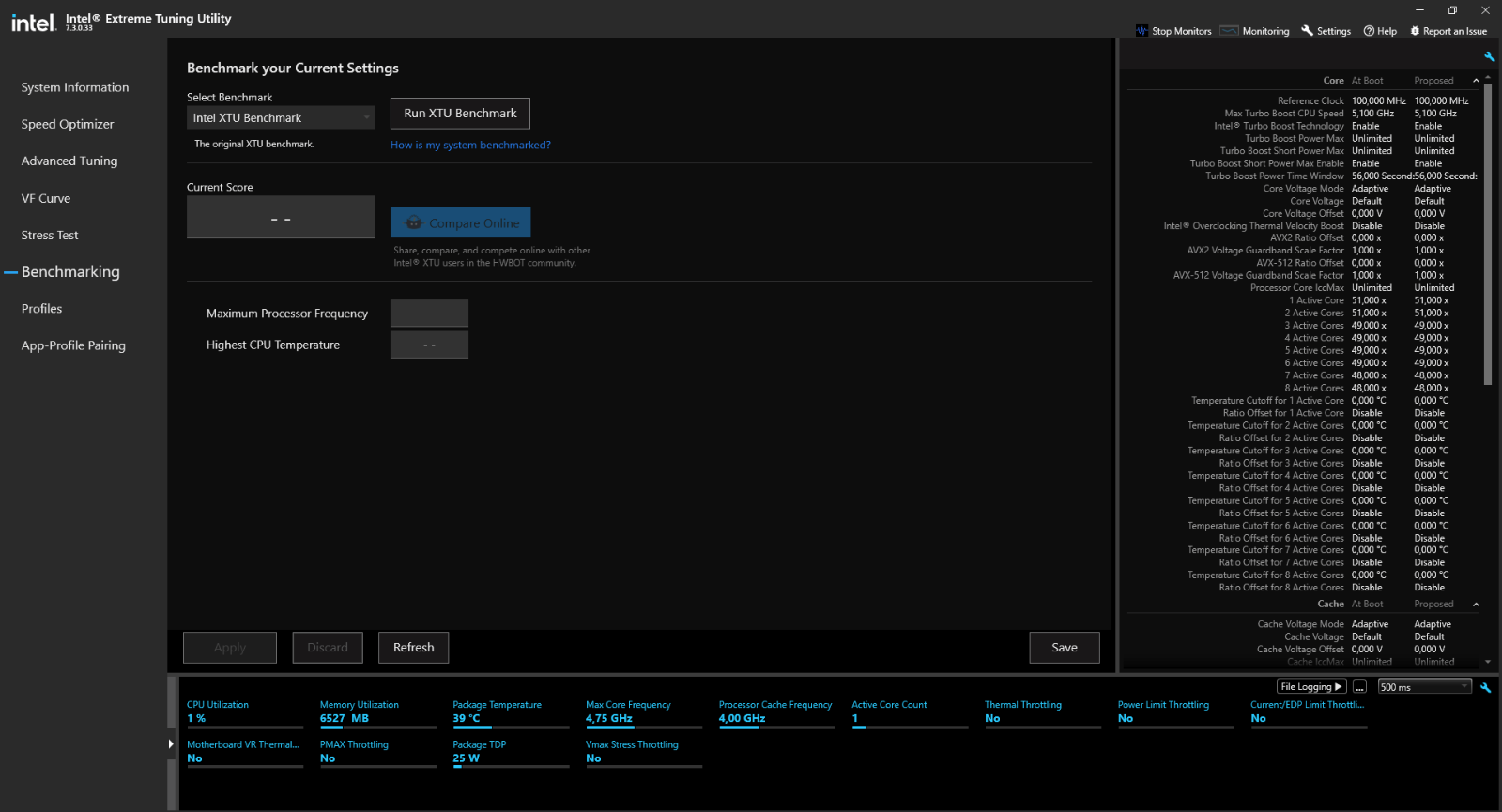Click the Vmax Stress Throttling tile

point(644,753)
